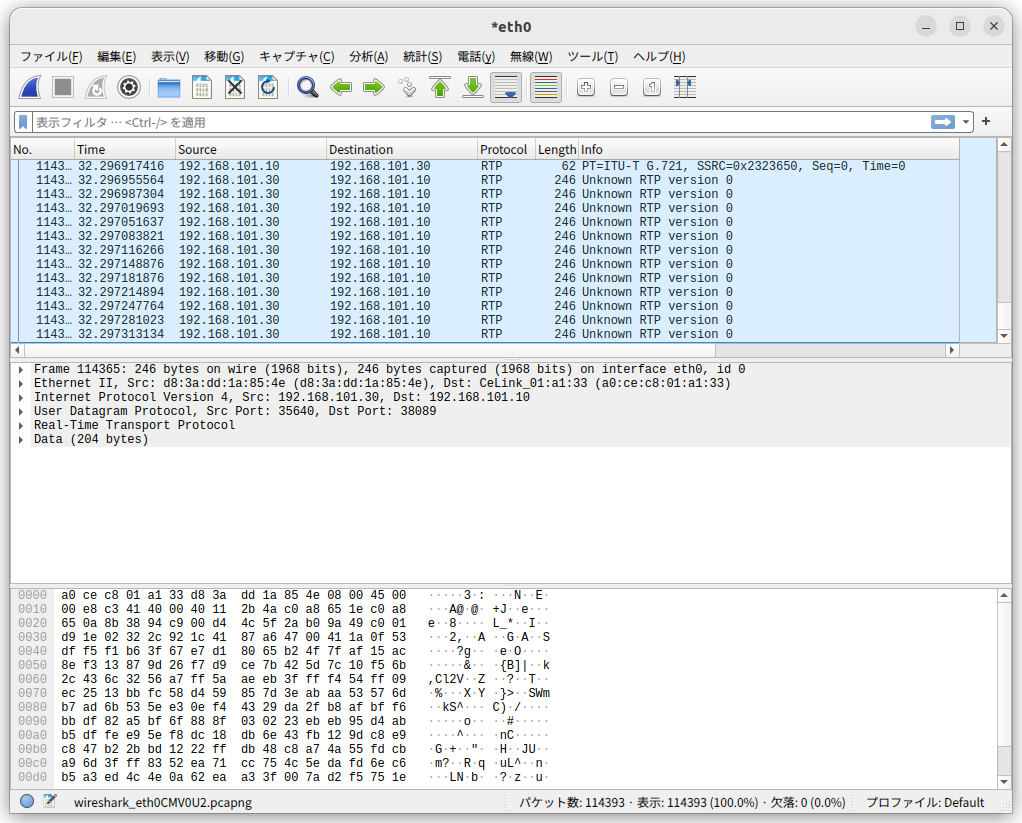Screen dimensions: 1022x823
Task: Expand the User Datagram Protocol details
Action: (x=21, y=411)
